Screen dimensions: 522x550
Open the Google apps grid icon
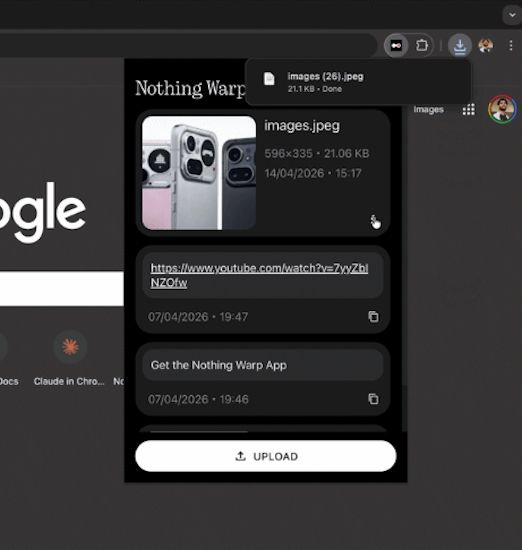(x=468, y=109)
